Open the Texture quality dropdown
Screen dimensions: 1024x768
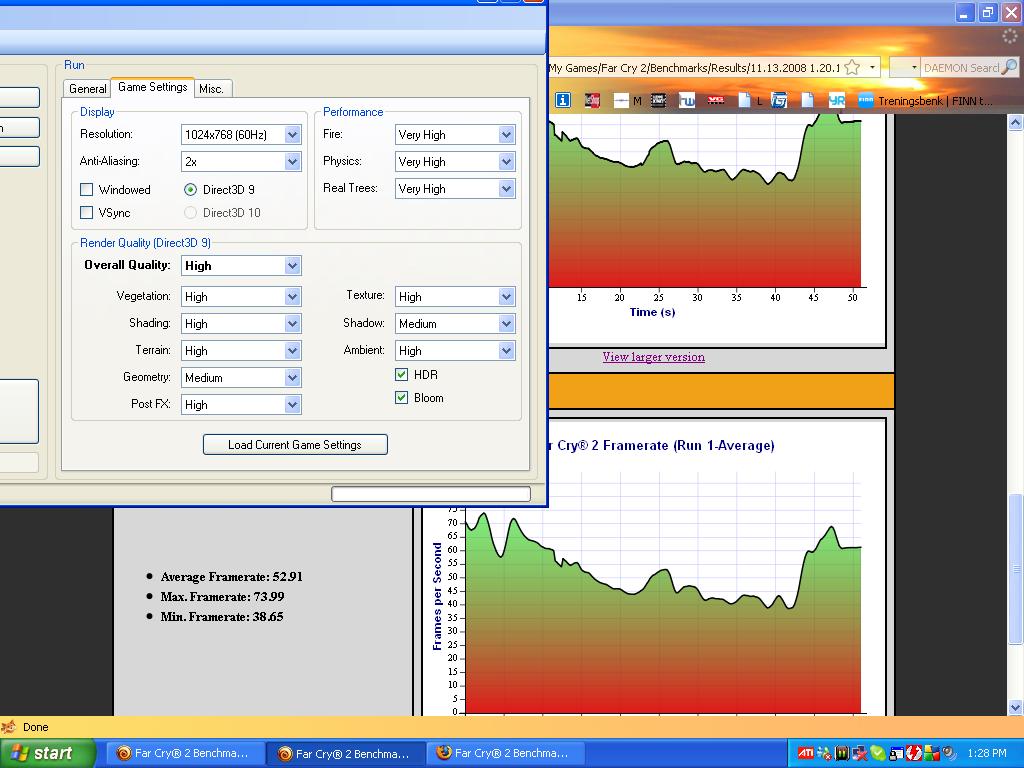coord(455,296)
